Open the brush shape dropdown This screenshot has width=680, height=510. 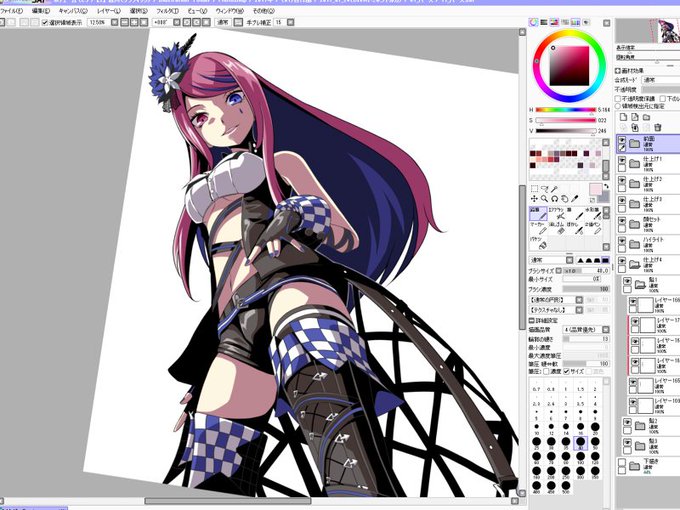click(579, 300)
